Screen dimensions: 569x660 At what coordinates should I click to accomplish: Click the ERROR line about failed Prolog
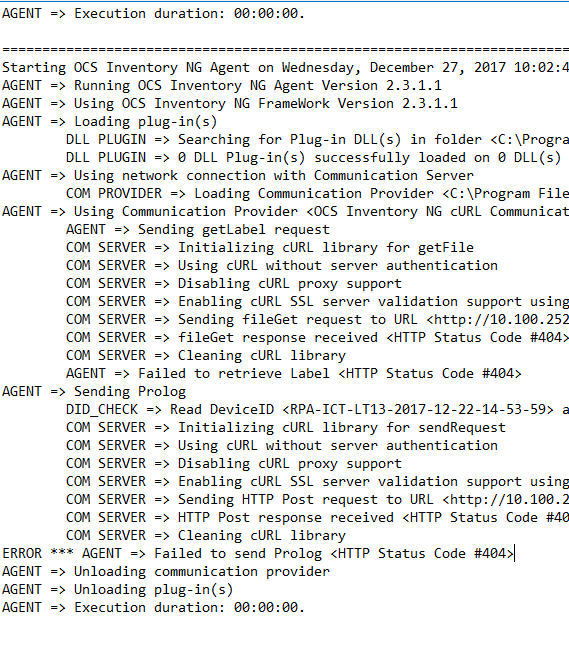[258, 553]
